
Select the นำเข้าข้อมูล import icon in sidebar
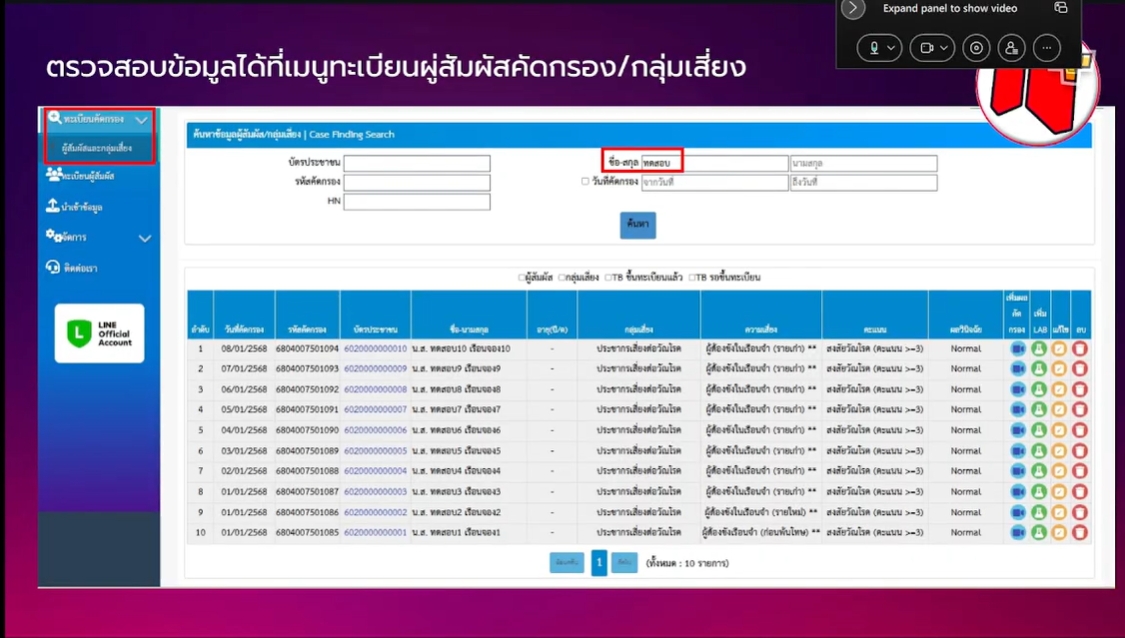click(53, 205)
